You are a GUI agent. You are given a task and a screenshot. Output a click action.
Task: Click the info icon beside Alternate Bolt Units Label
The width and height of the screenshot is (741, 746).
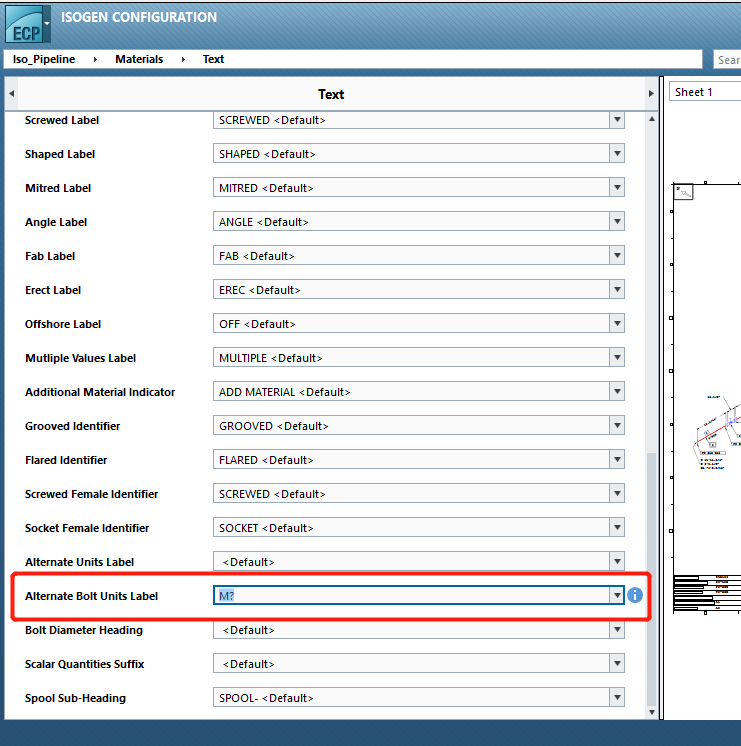pyautogui.click(x=635, y=595)
